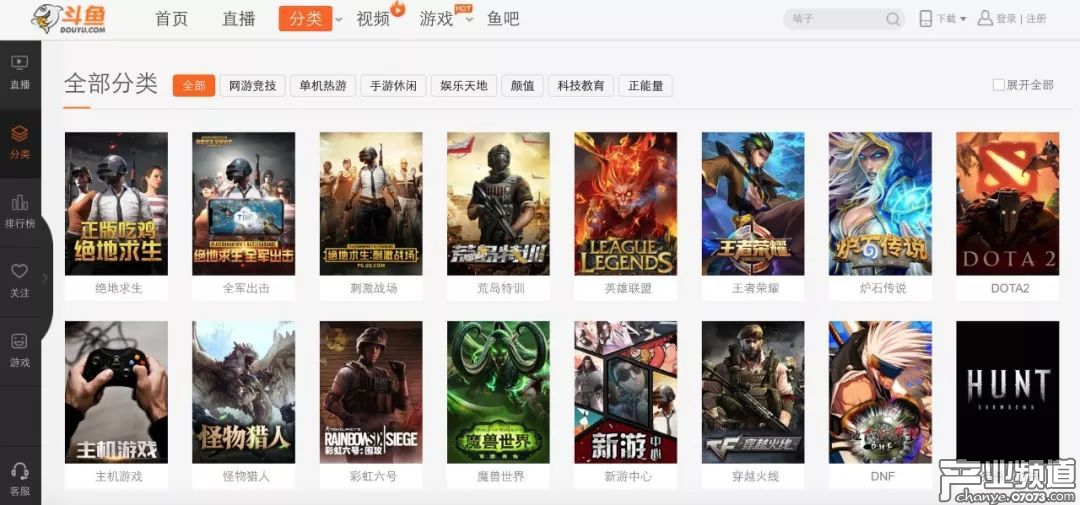Open the 直播 sidebar icon
The image size is (1080, 505).
[20, 72]
